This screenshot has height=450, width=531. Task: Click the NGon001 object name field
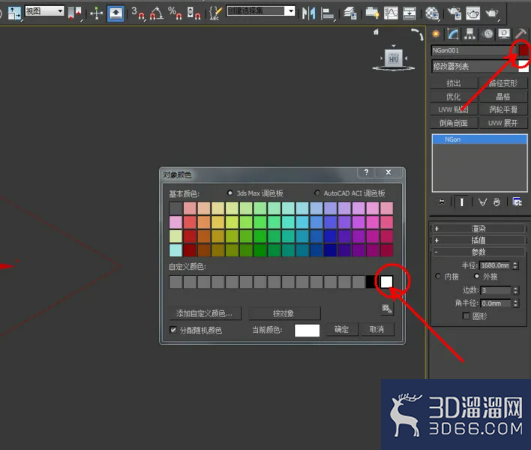pyautogui.click(x=473, y=50)
